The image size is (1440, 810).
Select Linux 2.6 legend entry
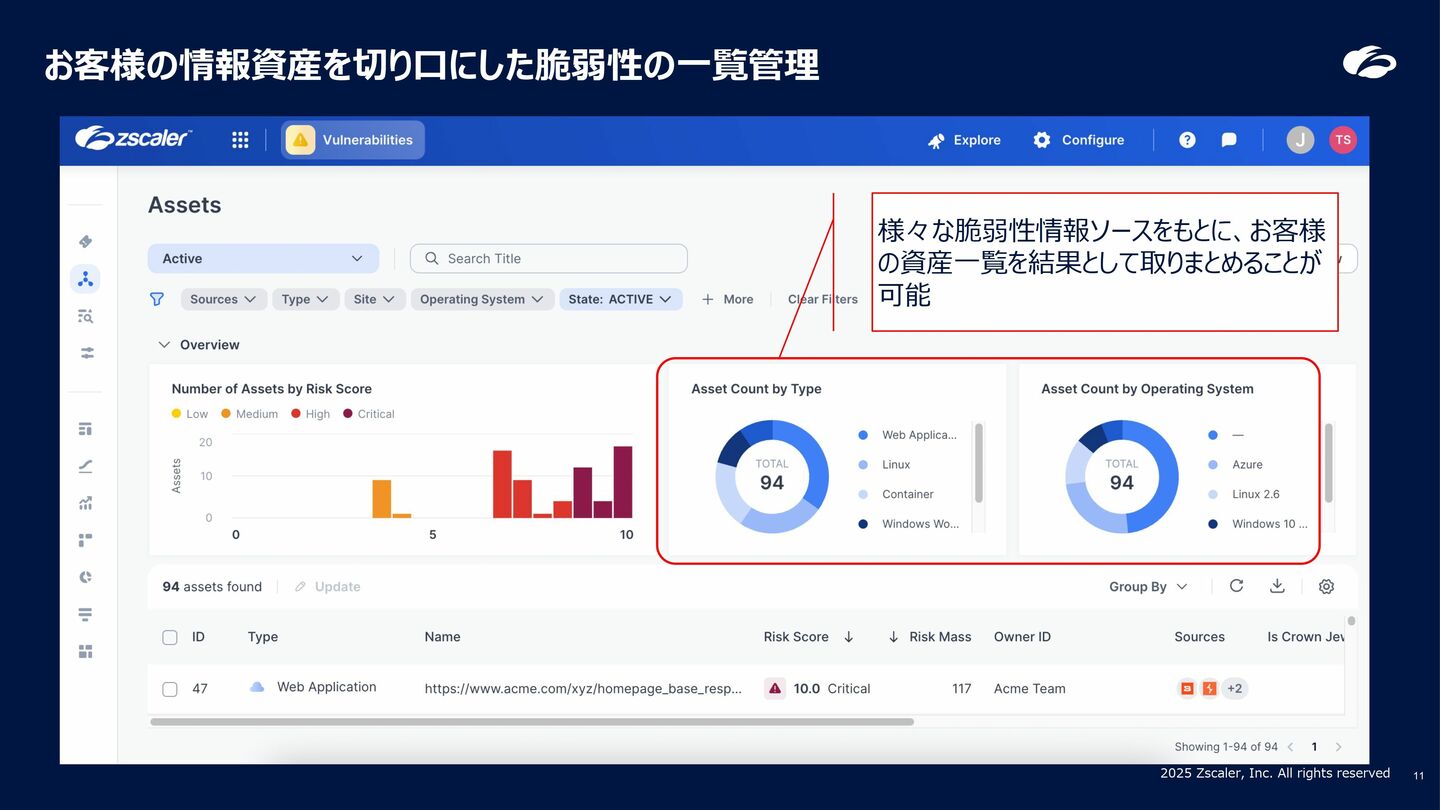click(1243, 494)
